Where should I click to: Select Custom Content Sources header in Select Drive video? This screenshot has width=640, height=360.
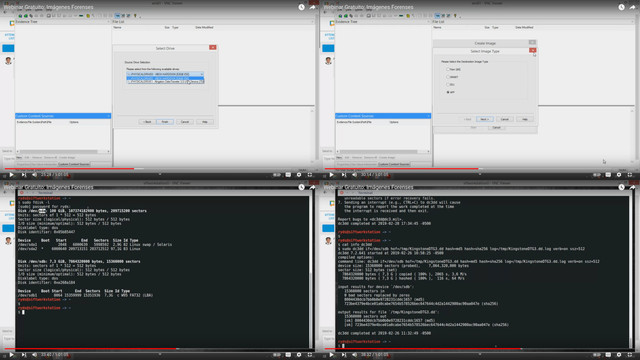(x=63, y=116)
